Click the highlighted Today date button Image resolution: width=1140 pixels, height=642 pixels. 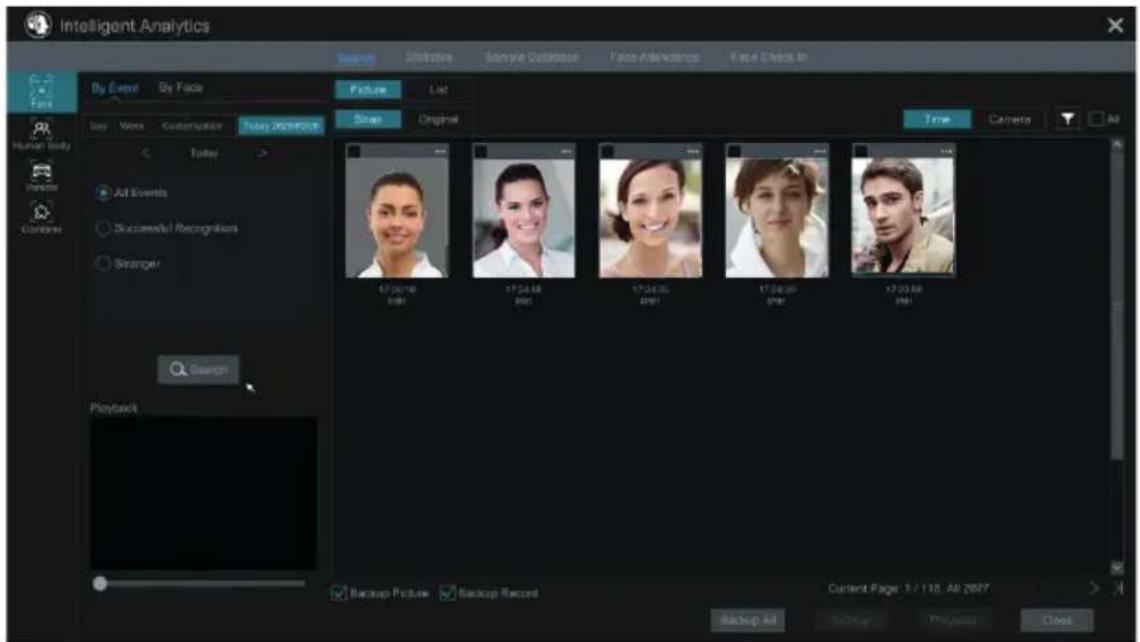coord(281,126)
